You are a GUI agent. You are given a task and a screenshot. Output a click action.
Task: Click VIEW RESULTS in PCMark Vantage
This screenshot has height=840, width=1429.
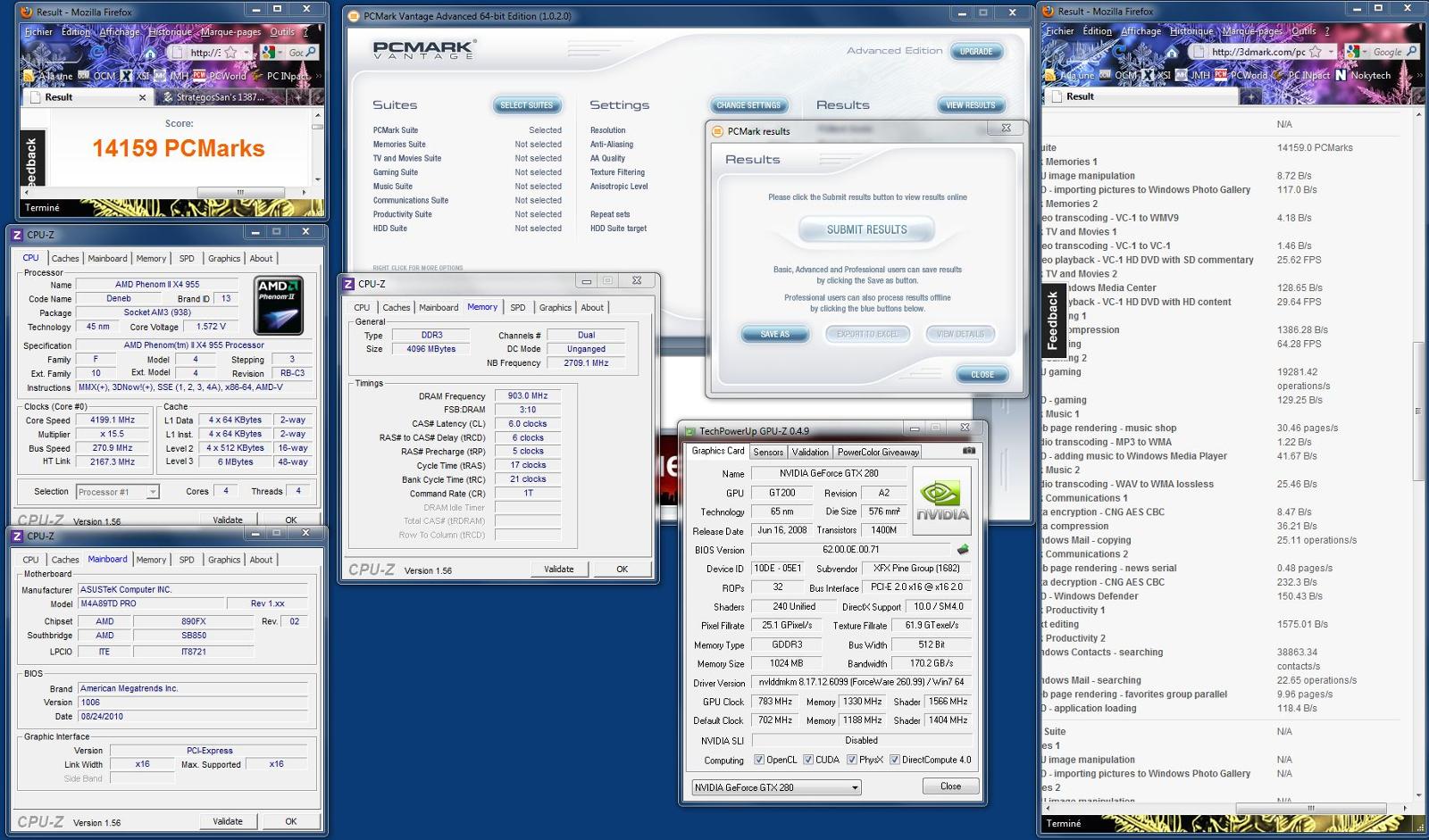pyautogui.click(x=970, y=105)
